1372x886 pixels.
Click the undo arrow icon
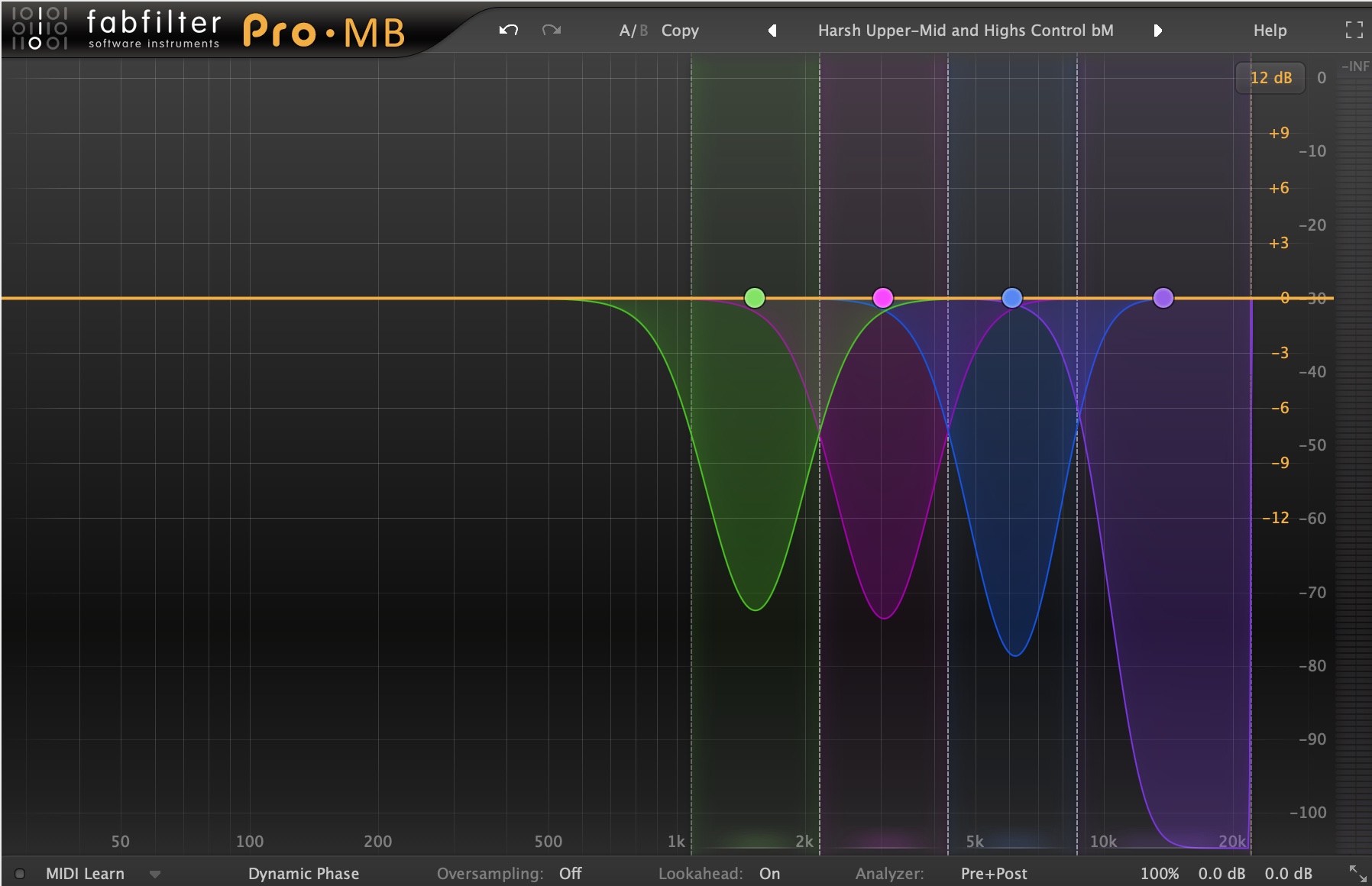pyautogui.click(x=508, y=30)
